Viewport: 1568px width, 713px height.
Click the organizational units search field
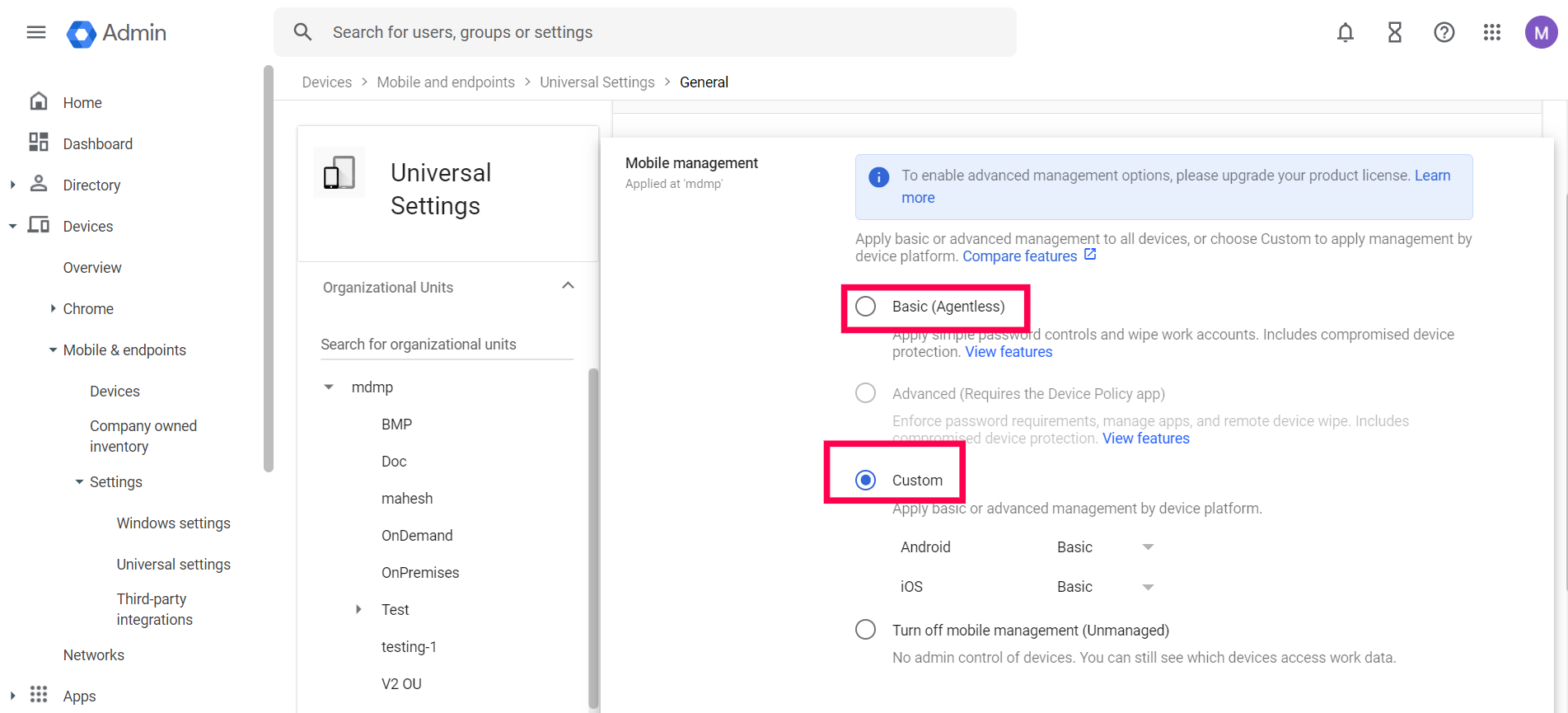tap(446, 345)
